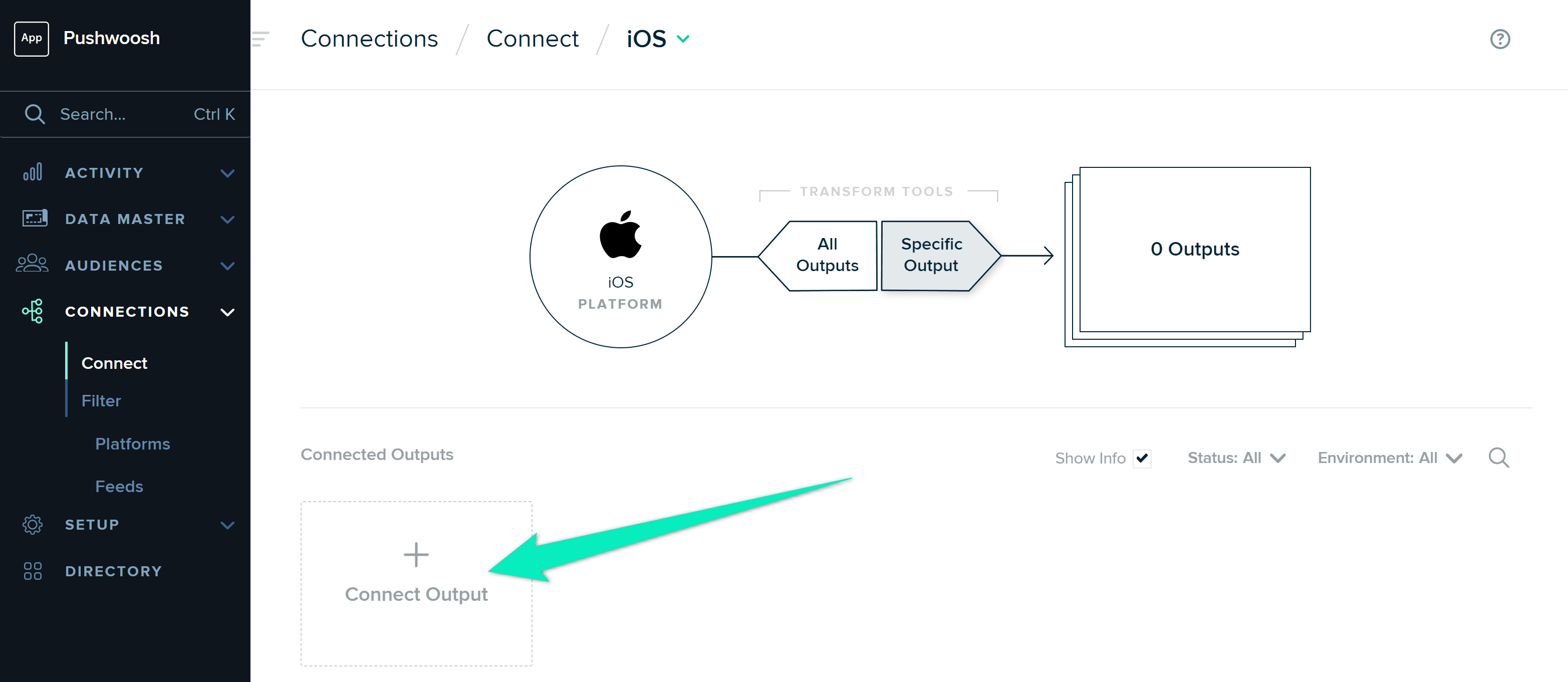
Task: Click the Directory grid icon
Action: (x=33, y=571)
